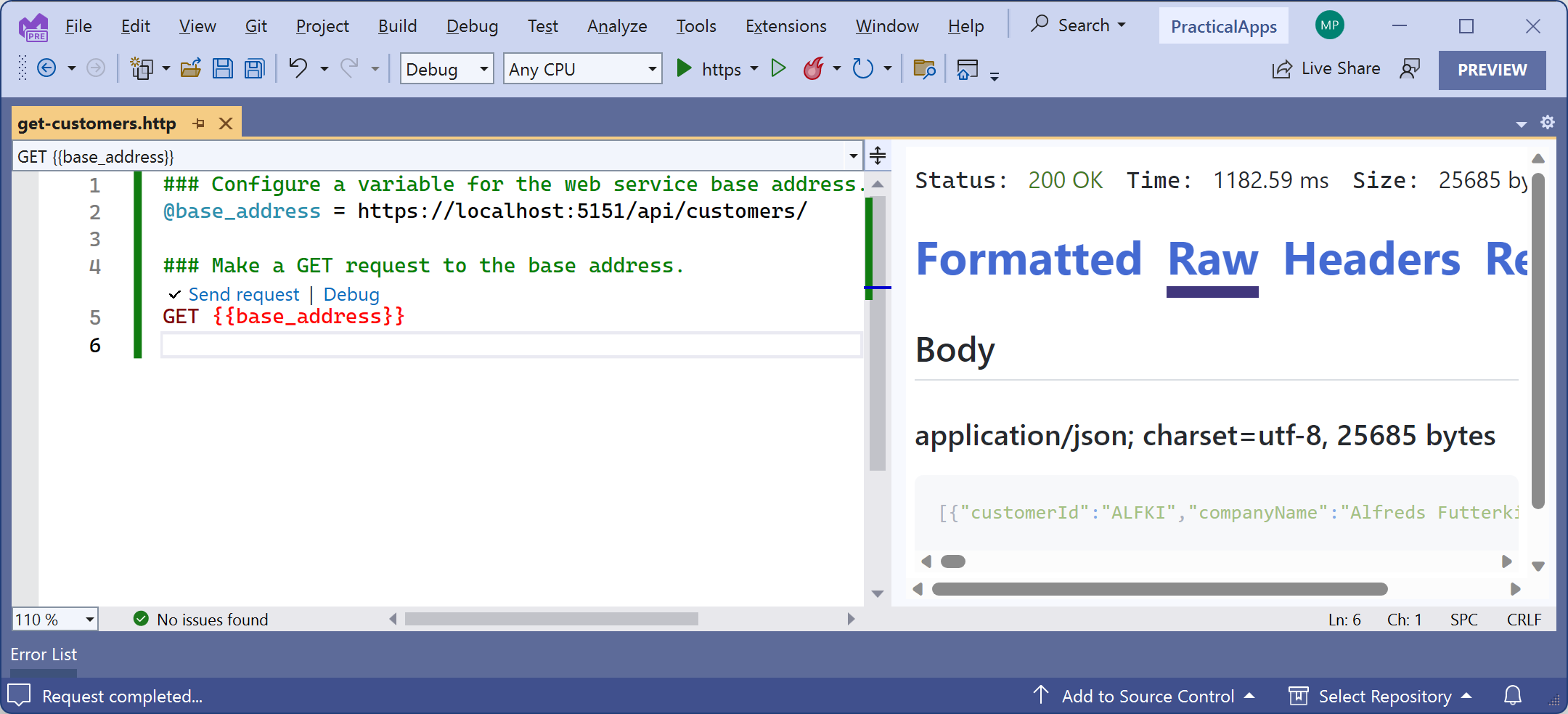Image resolution: width=1568 pixels, height=714 pixels.
Task: Expand the Undo history dropdown arrow
Action: (324, 69)
